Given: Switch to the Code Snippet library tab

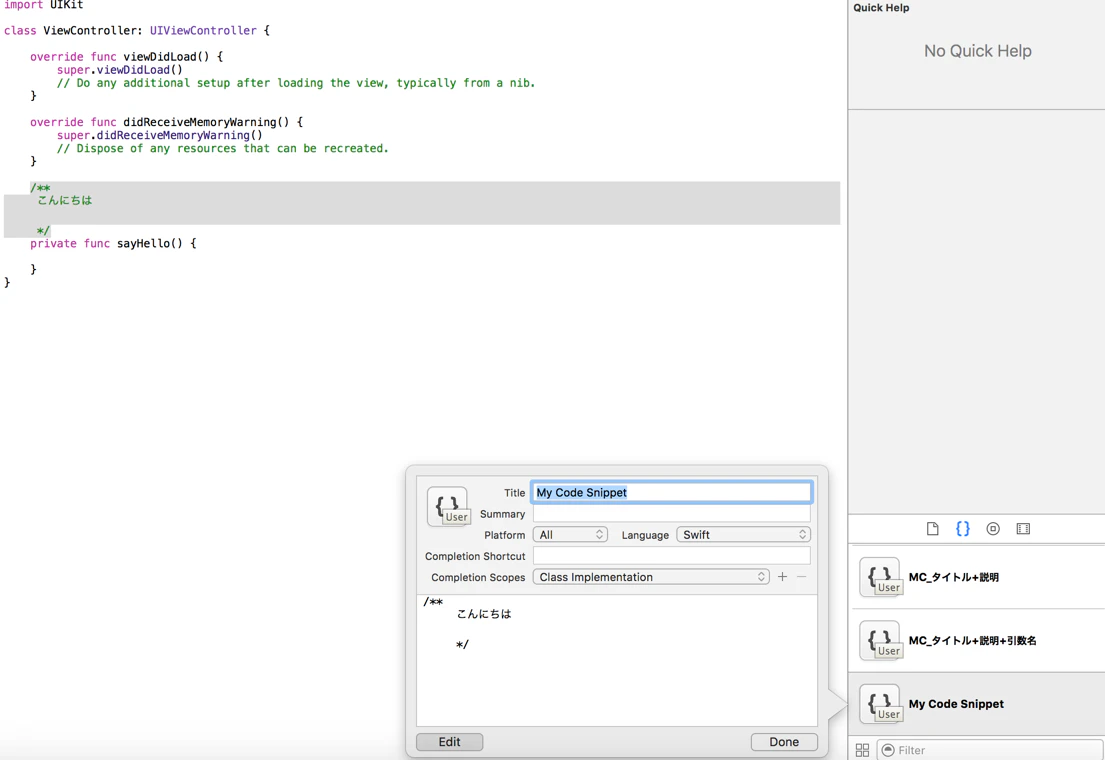Looking at the screenshot, I should [963, 529].
